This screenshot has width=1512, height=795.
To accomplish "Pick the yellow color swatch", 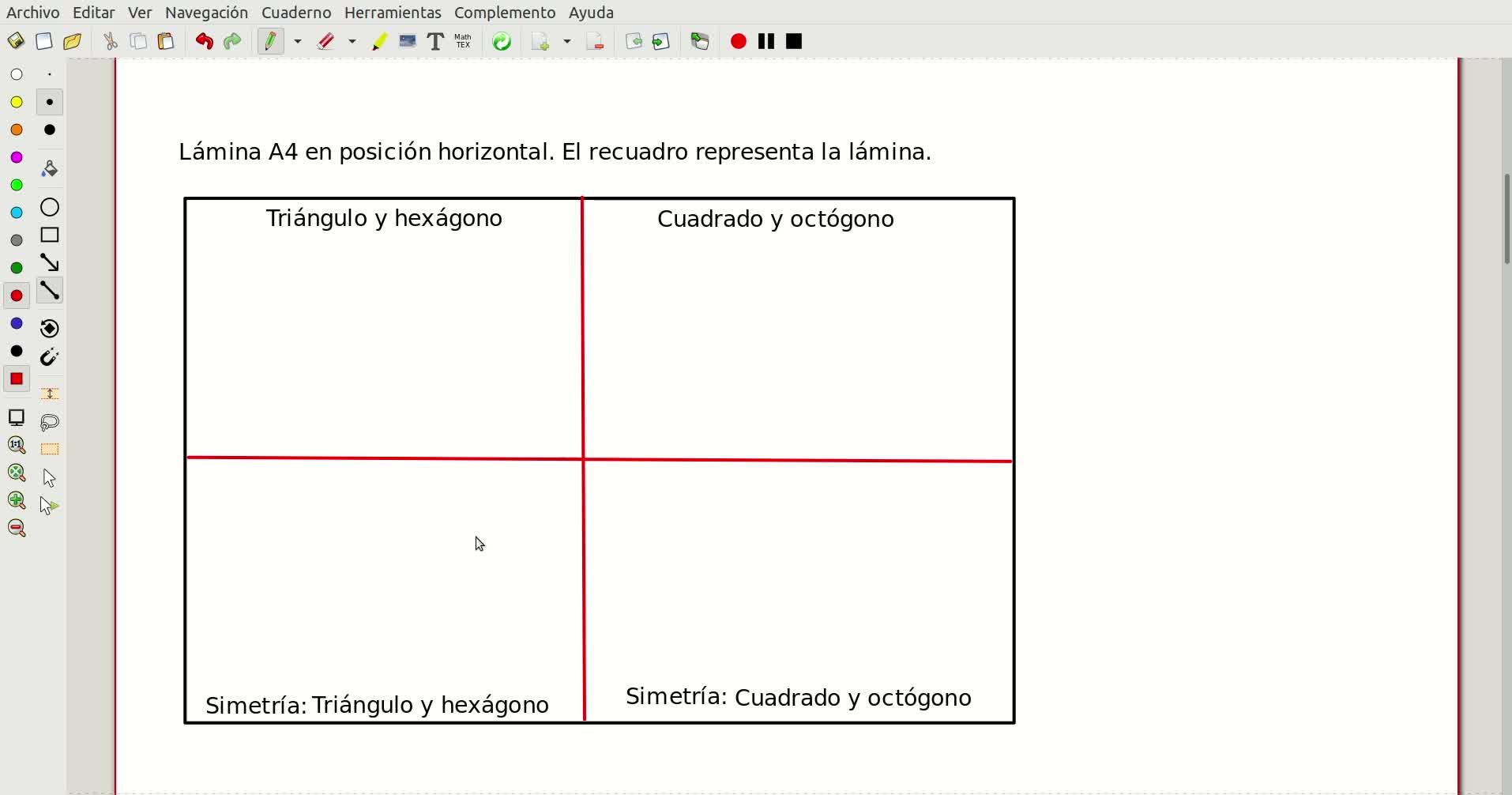I will (x=17, y=102).
